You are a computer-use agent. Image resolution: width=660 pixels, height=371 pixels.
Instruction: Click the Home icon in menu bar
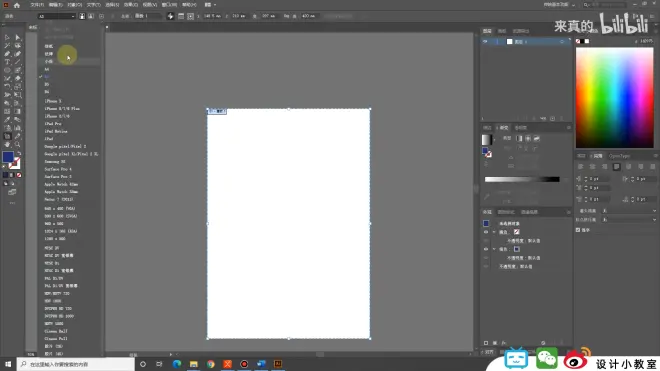(x=17, y=5)
